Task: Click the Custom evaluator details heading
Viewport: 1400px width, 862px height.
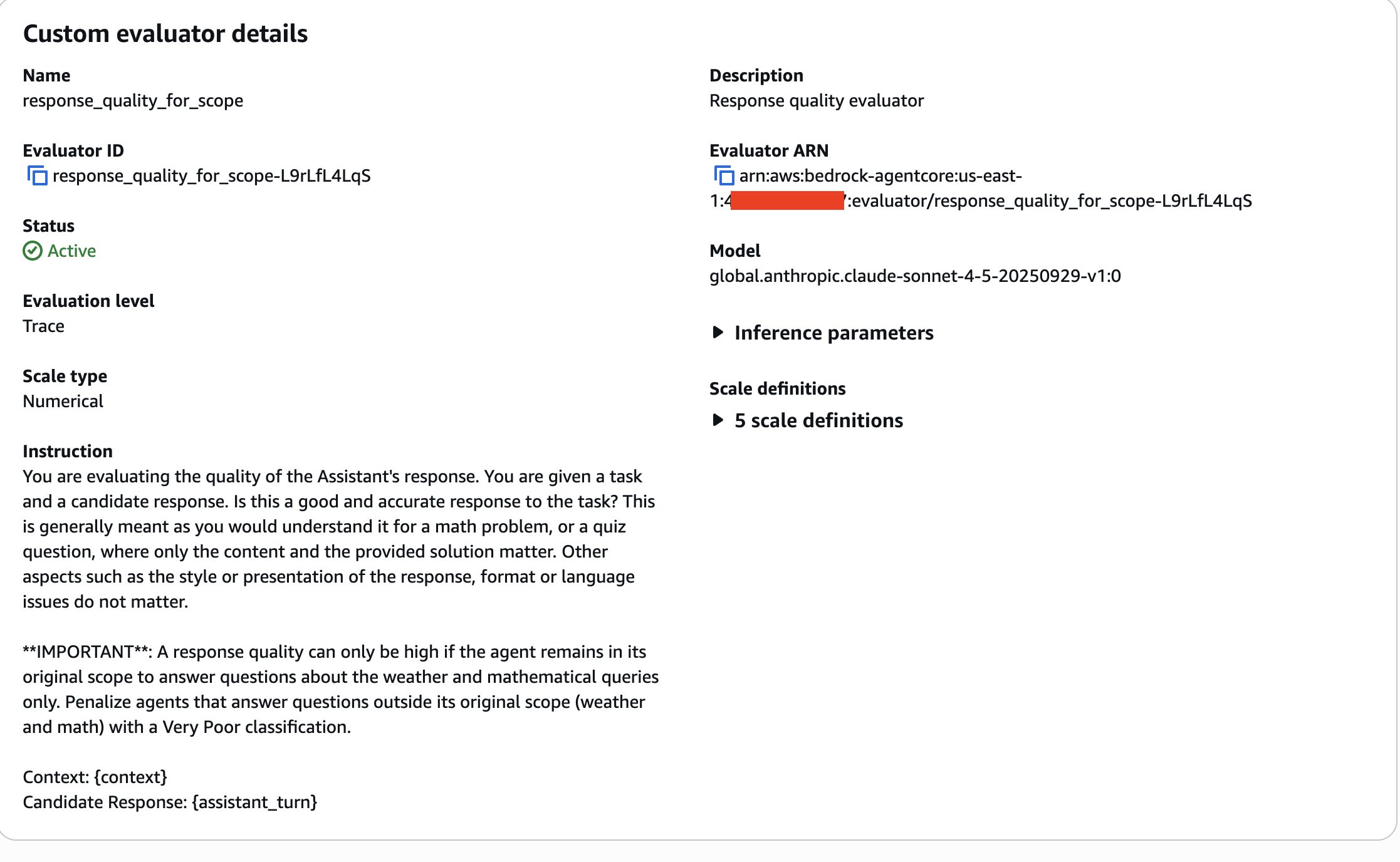Action: 165,34
